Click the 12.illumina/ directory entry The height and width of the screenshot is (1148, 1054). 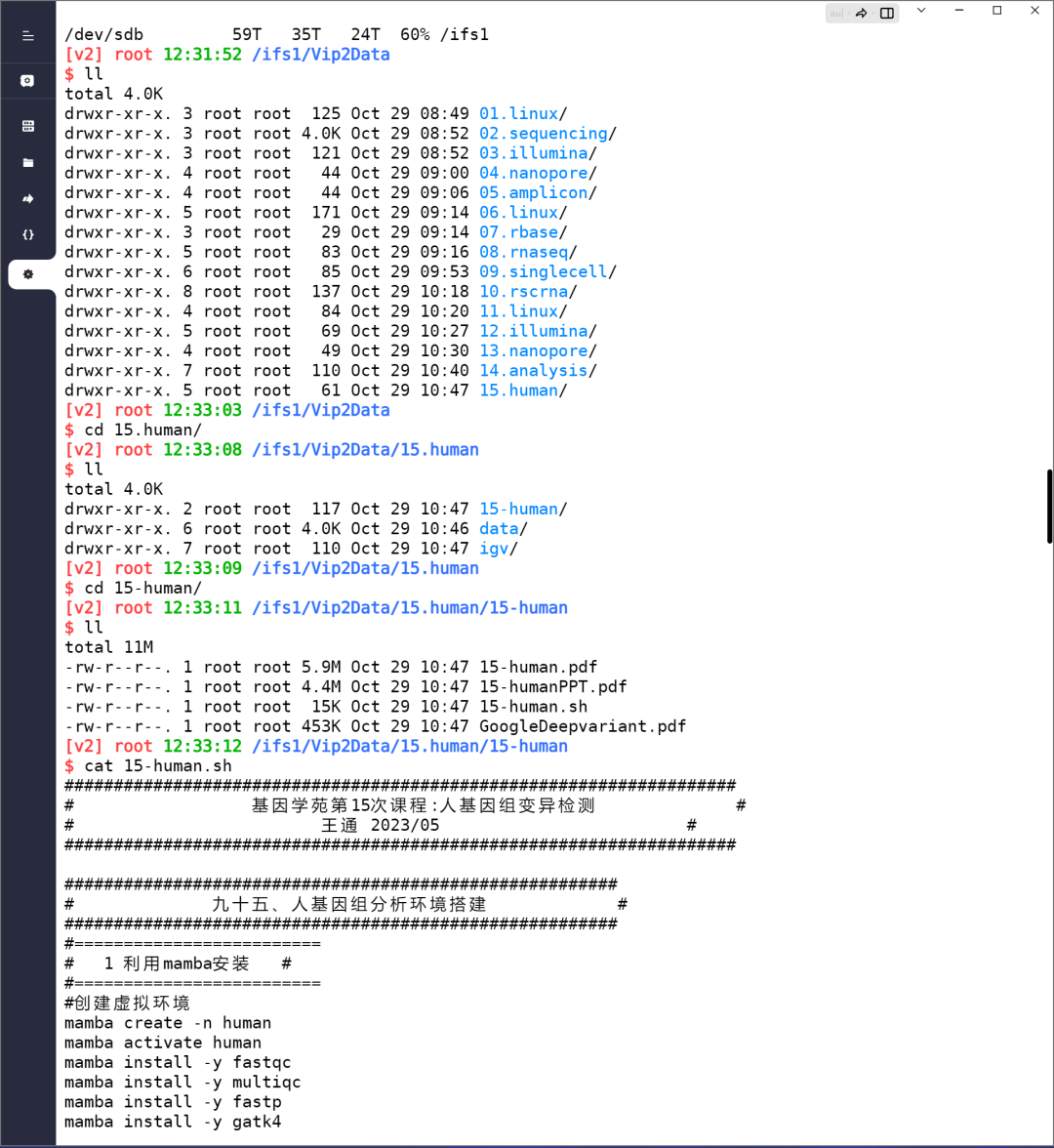click(x=538, y=331)
